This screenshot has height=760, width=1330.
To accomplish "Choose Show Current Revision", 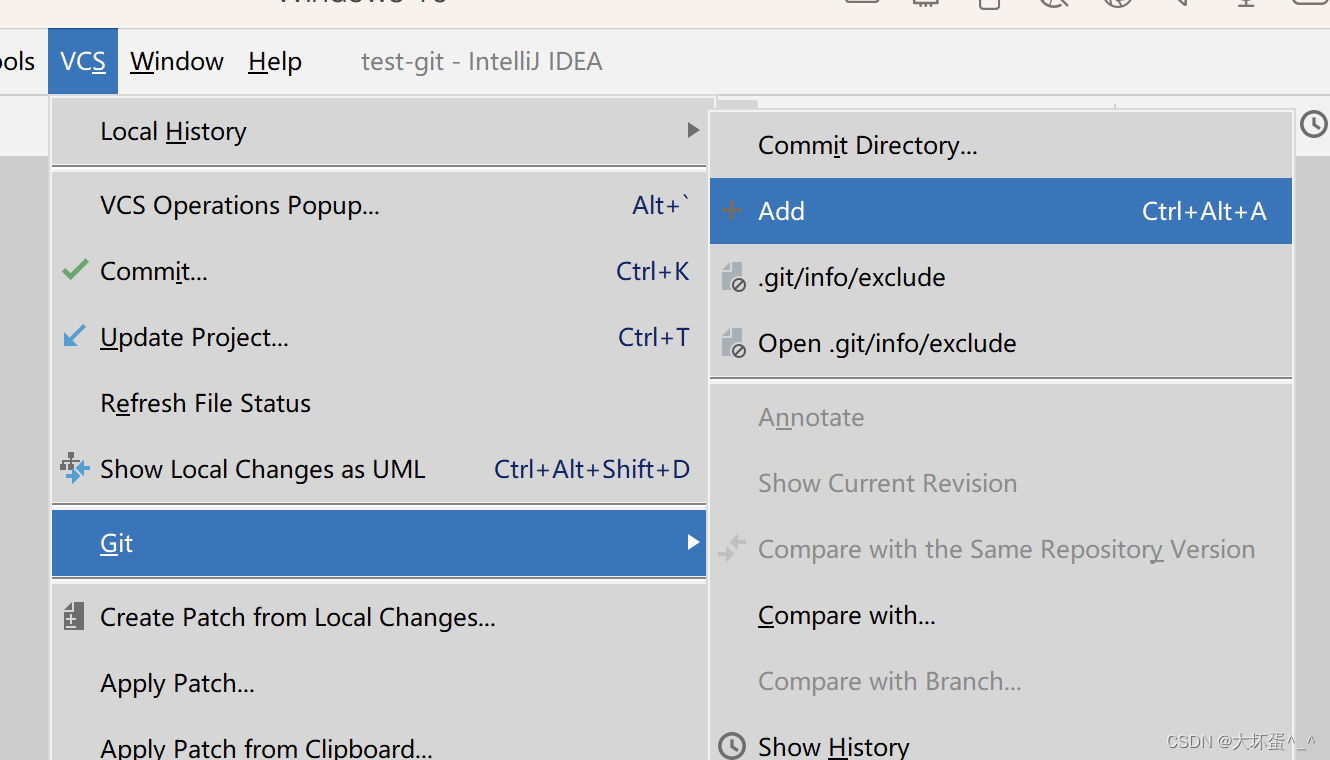I will 1001,484.
